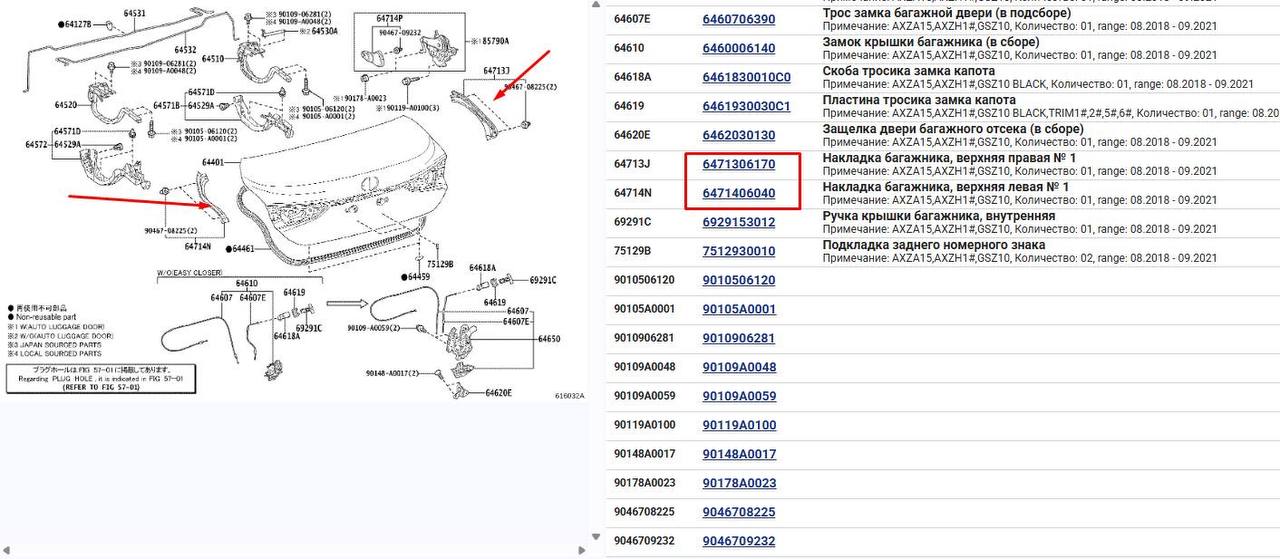The image size is (1280, 559).
Task: Select part link 90109A0048
Action: click(739, 367)
